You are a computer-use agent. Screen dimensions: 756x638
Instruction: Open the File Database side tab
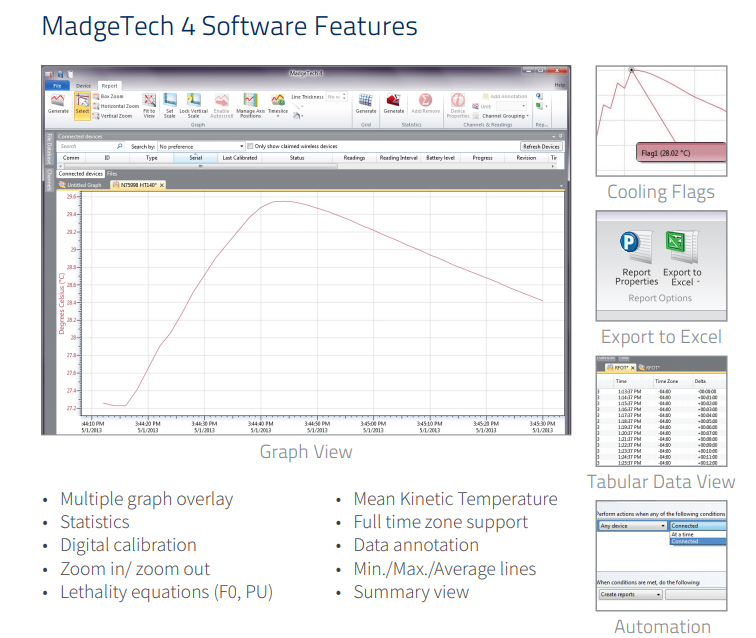(49, 149)
